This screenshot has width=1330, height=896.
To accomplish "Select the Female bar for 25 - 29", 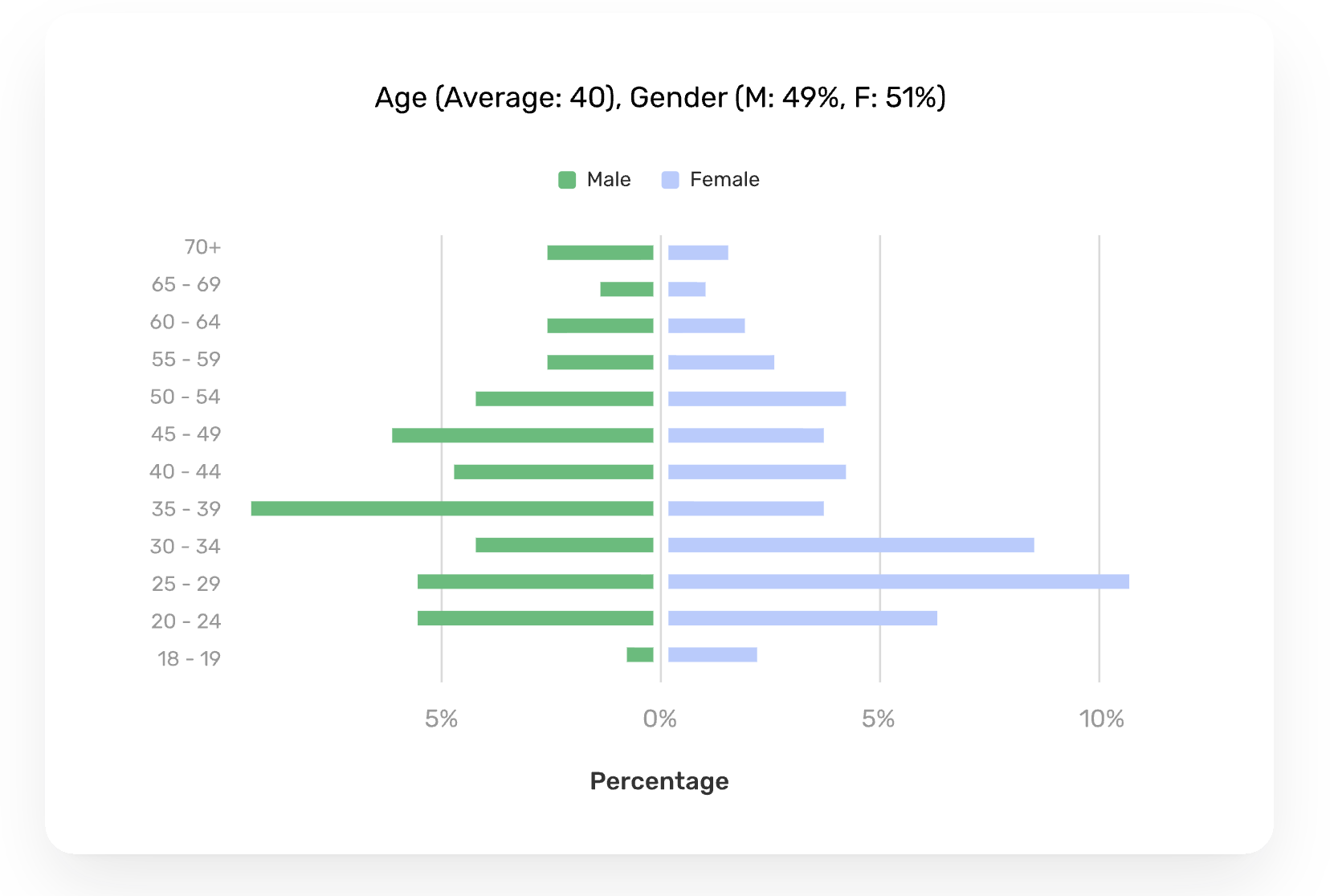I will (x=898, y=581).
